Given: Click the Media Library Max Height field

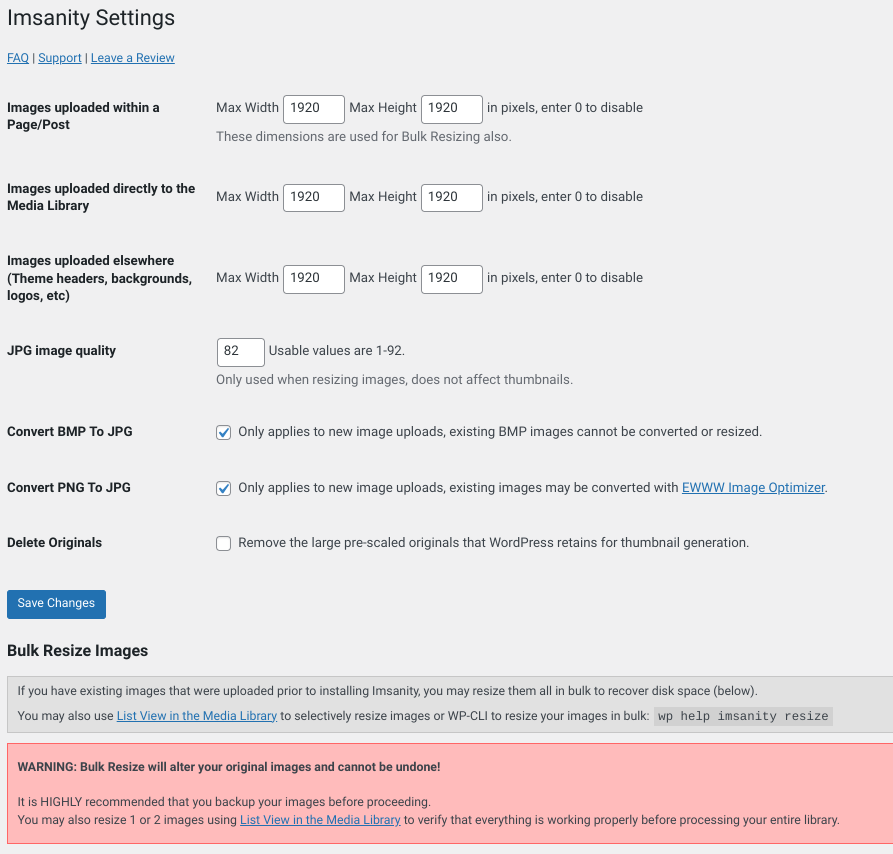Looking at the screenshot, I should coord(452,197).
